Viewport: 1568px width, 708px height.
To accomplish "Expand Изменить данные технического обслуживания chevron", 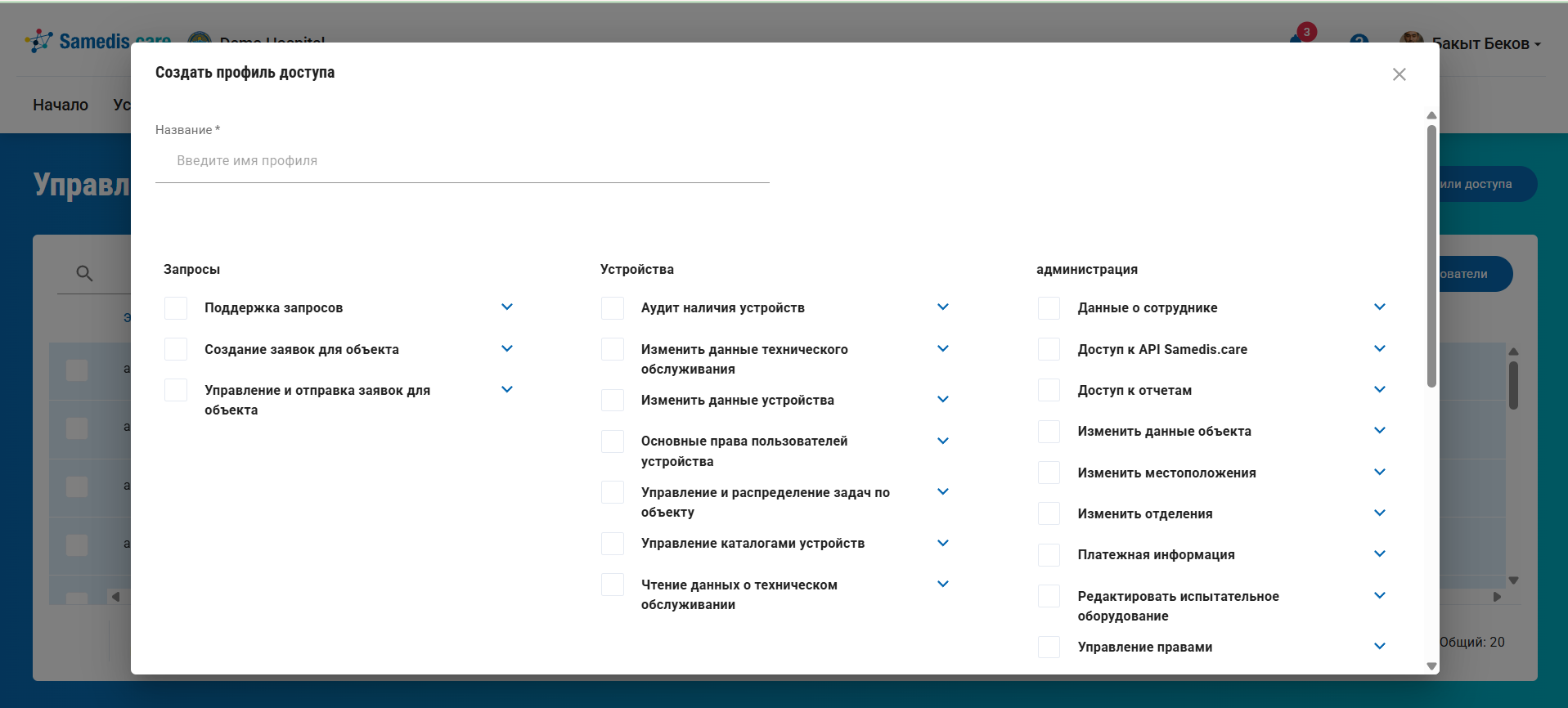I will tap(943, 348).
